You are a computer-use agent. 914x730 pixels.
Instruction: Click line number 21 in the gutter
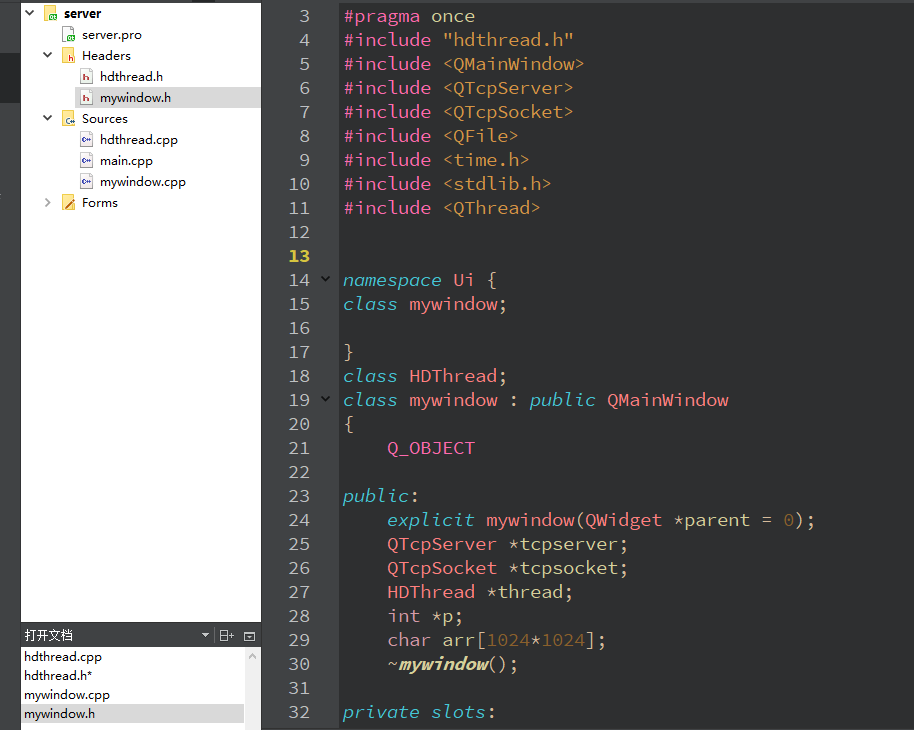299,448
